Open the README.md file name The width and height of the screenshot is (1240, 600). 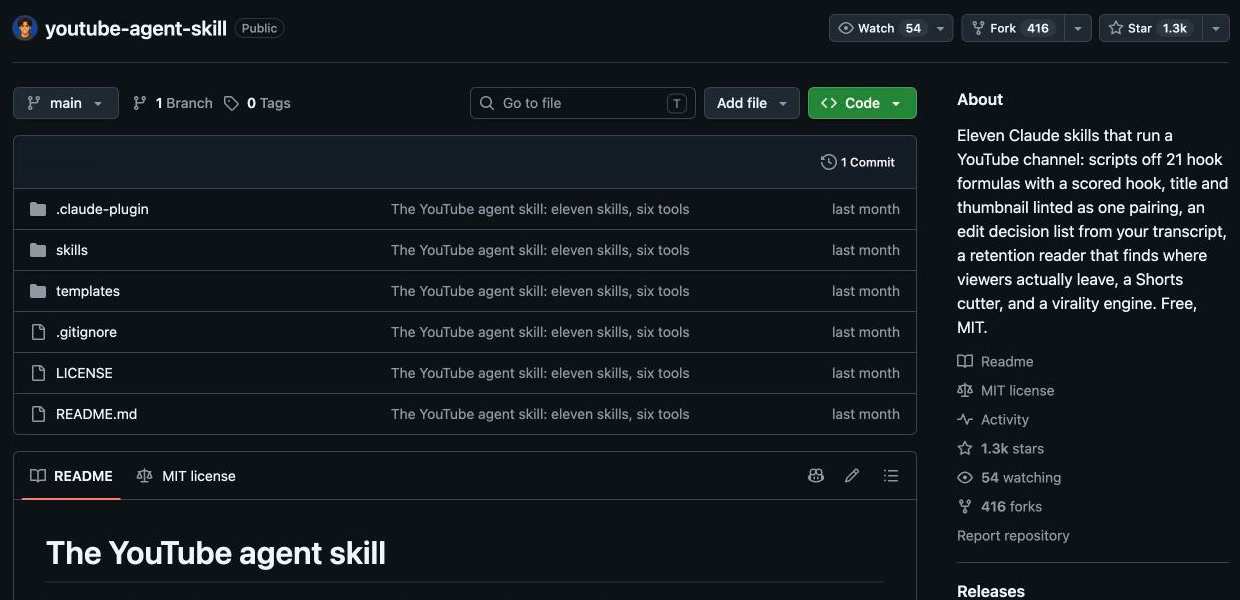96,414
